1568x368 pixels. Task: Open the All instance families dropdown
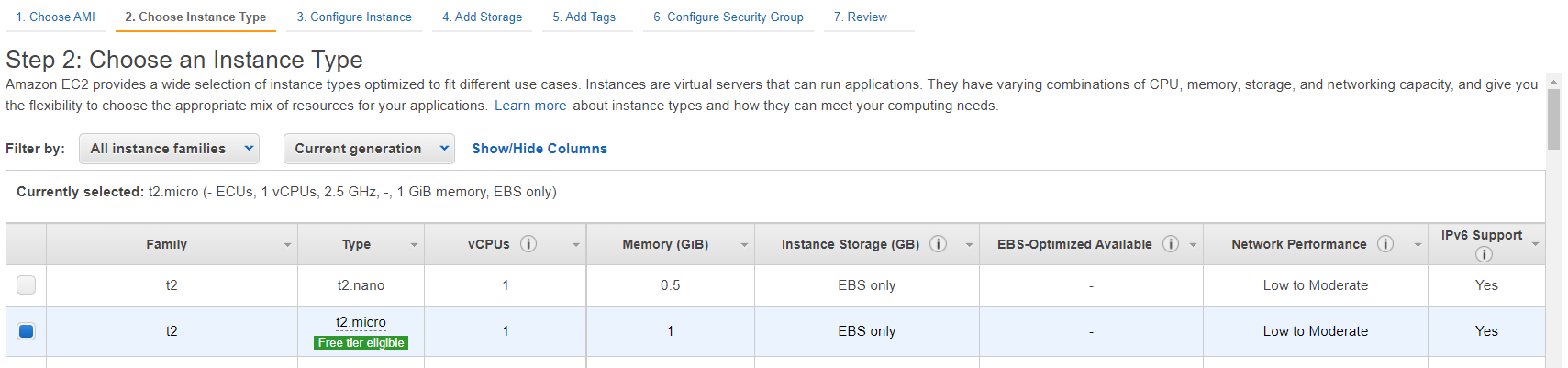[170, 149]
